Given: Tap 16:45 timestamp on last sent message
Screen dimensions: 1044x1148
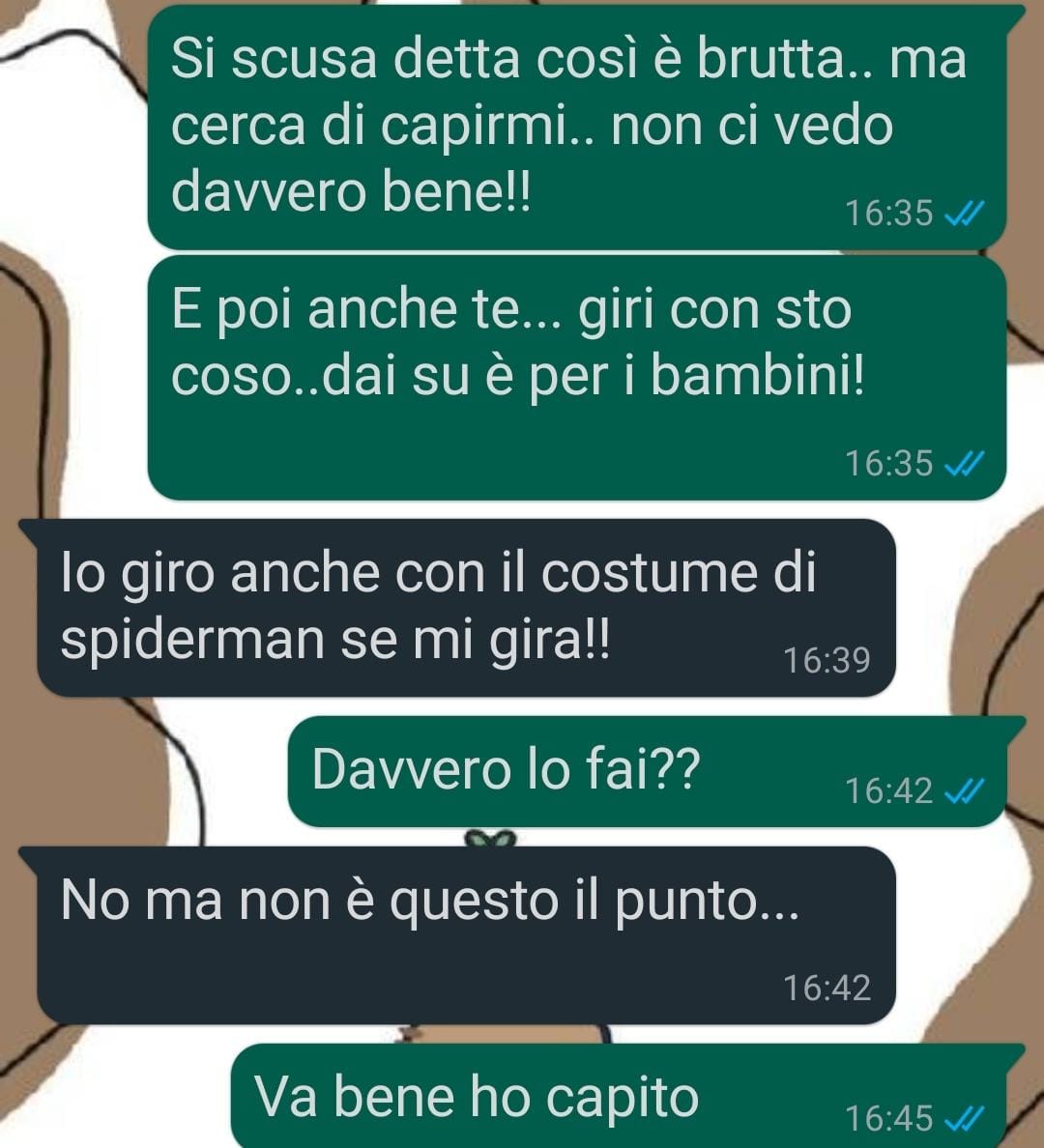Looking at the screenshot, I should pos(889,1119).
